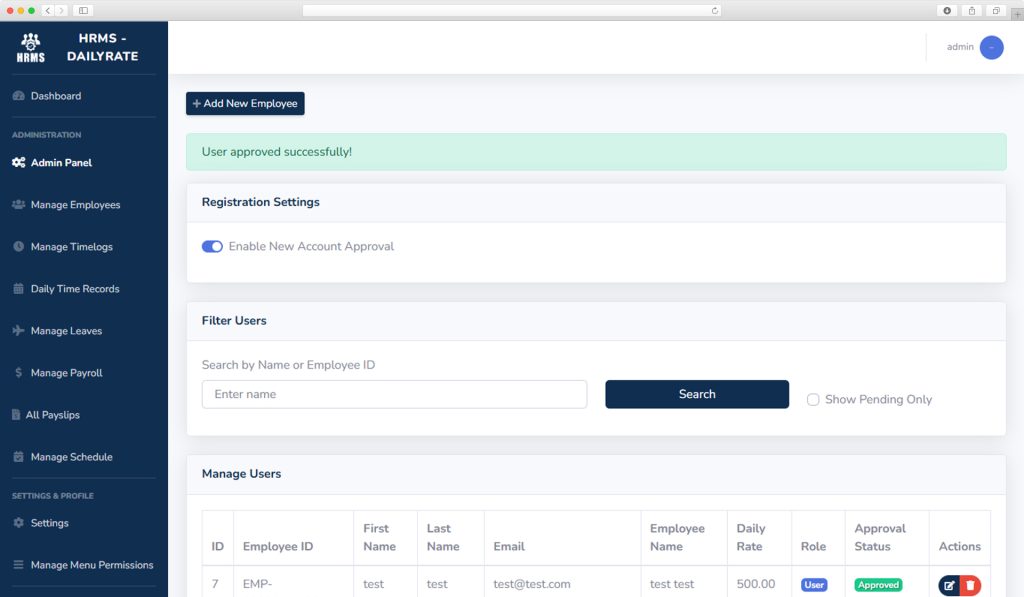The height and width of the screenshot is (597, 1024).
Task: Click the Daily Time Records calendar icon
Action: point(18,289)
